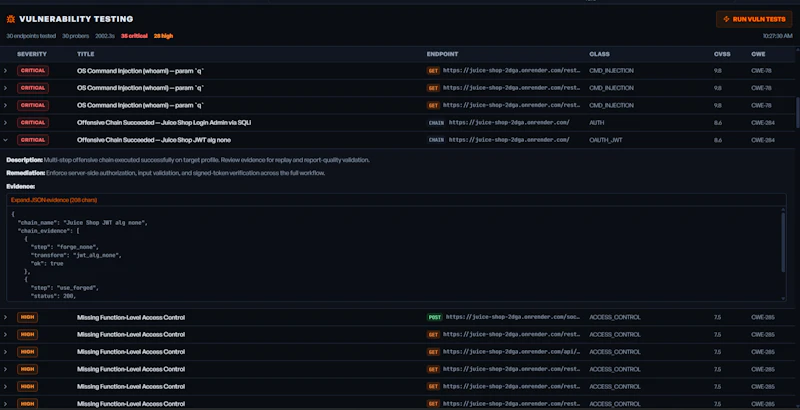Click the Remediation label
Screen dimensions: 800x410
[x=26, y=173]
